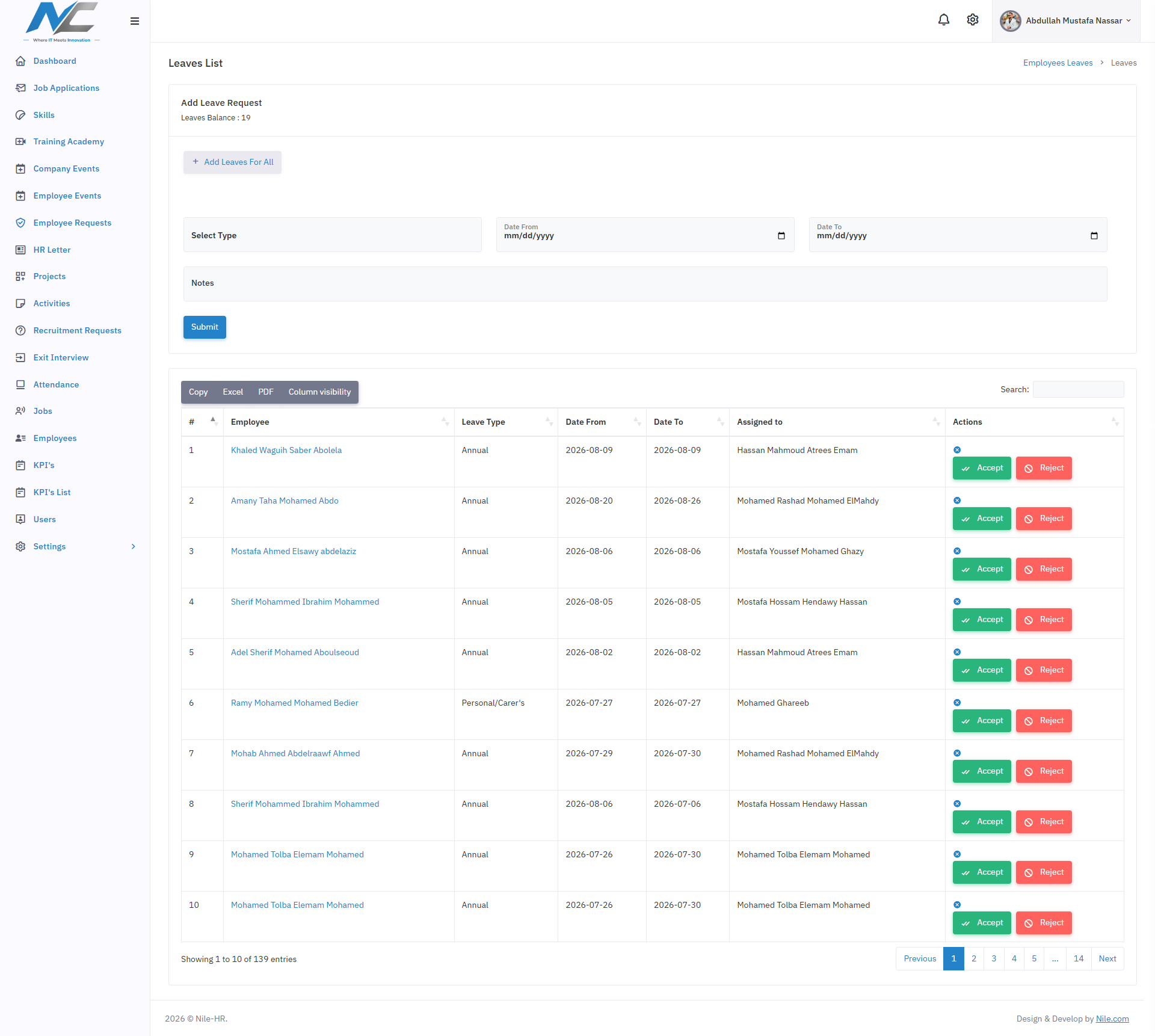The height and width of the screenshot is (1036, 1155).
Task: Reject Ramy Mohamed Mohamed Bedier's leave request
Action: point(1044,721)
